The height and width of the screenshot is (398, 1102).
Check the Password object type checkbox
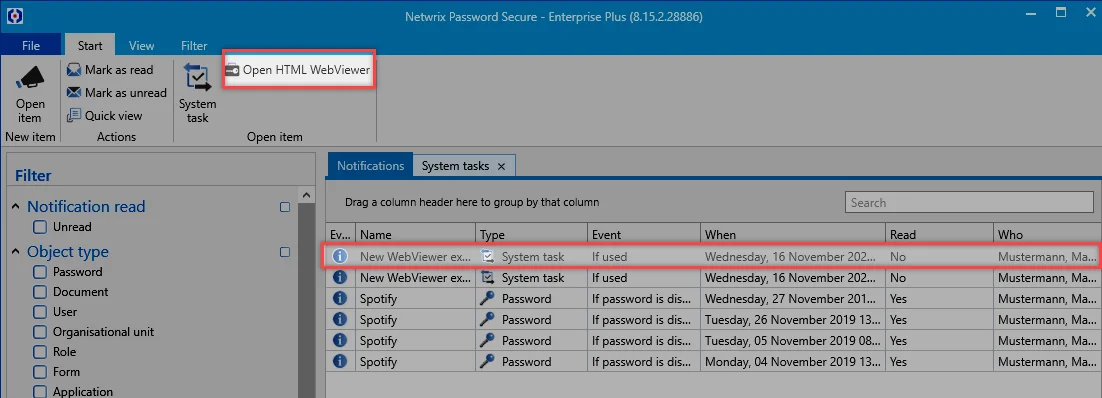click(x=40, y=272)
